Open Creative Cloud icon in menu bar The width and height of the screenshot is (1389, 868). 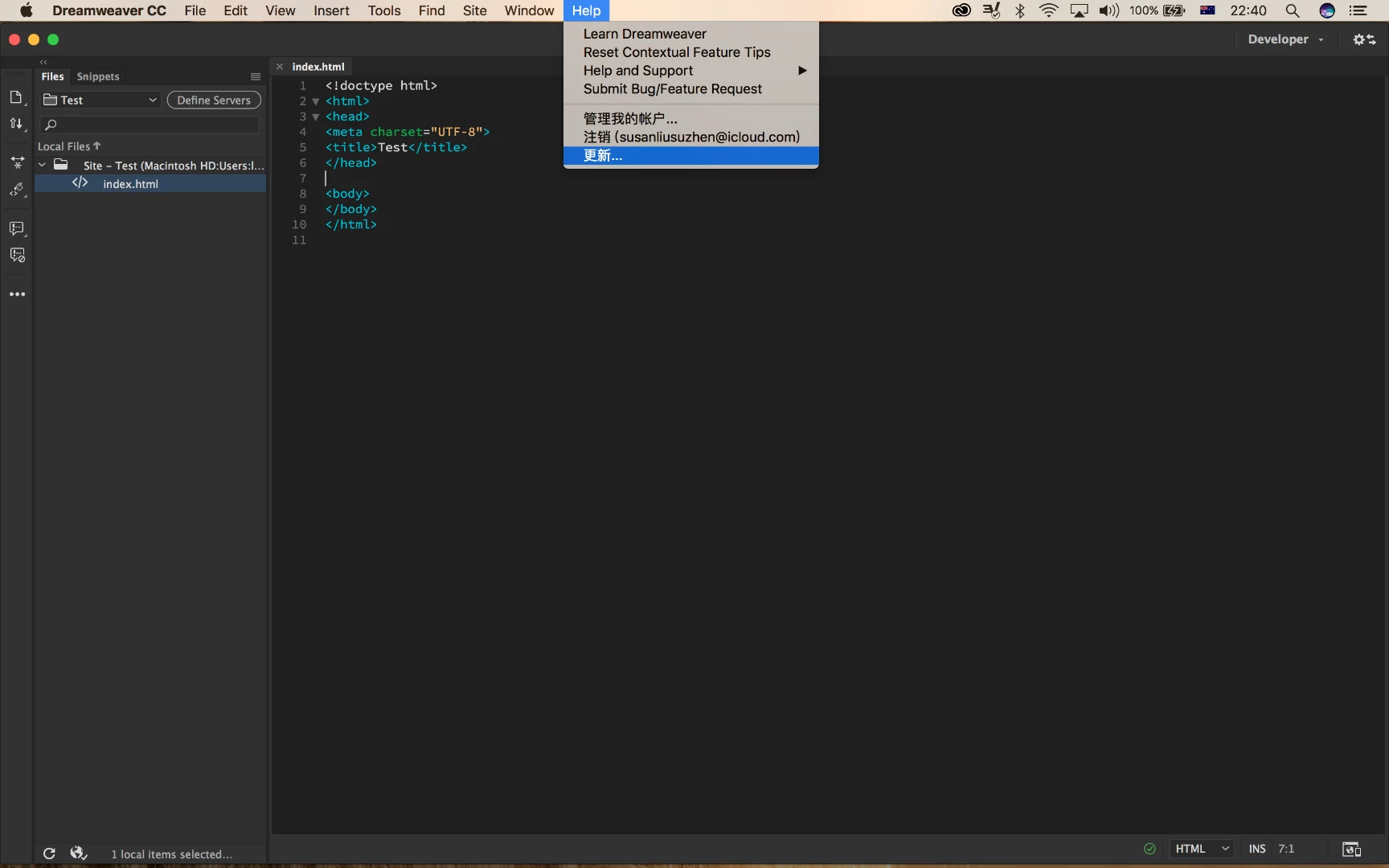[x=961, y=10]
